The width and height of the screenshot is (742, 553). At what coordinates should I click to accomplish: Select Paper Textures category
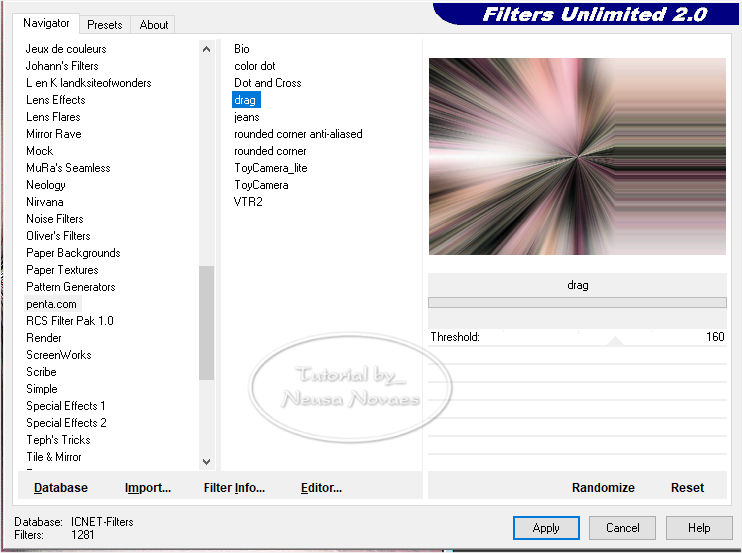tap(62, 270)
